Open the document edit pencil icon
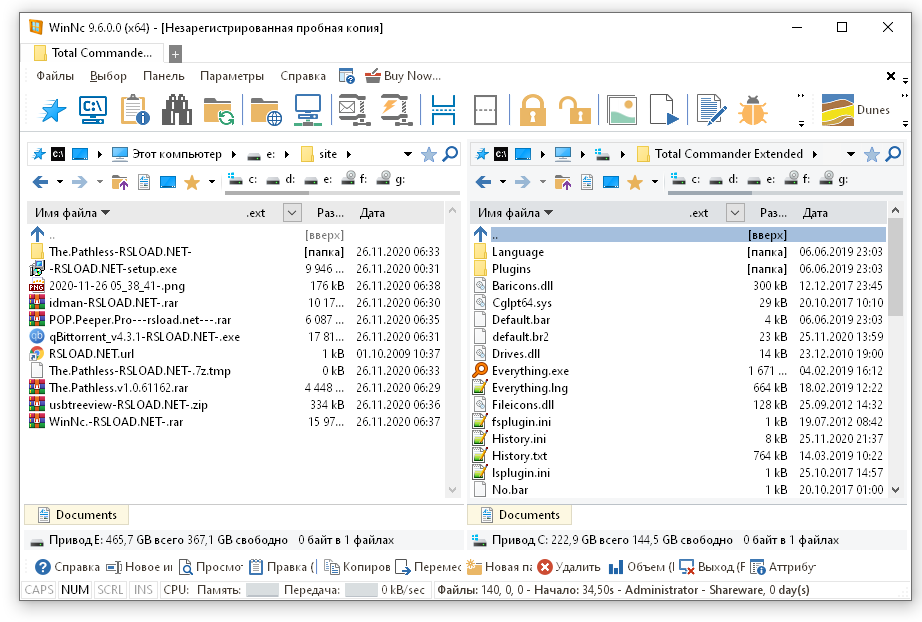Viewport: 922px width, 622px height. 711,110
